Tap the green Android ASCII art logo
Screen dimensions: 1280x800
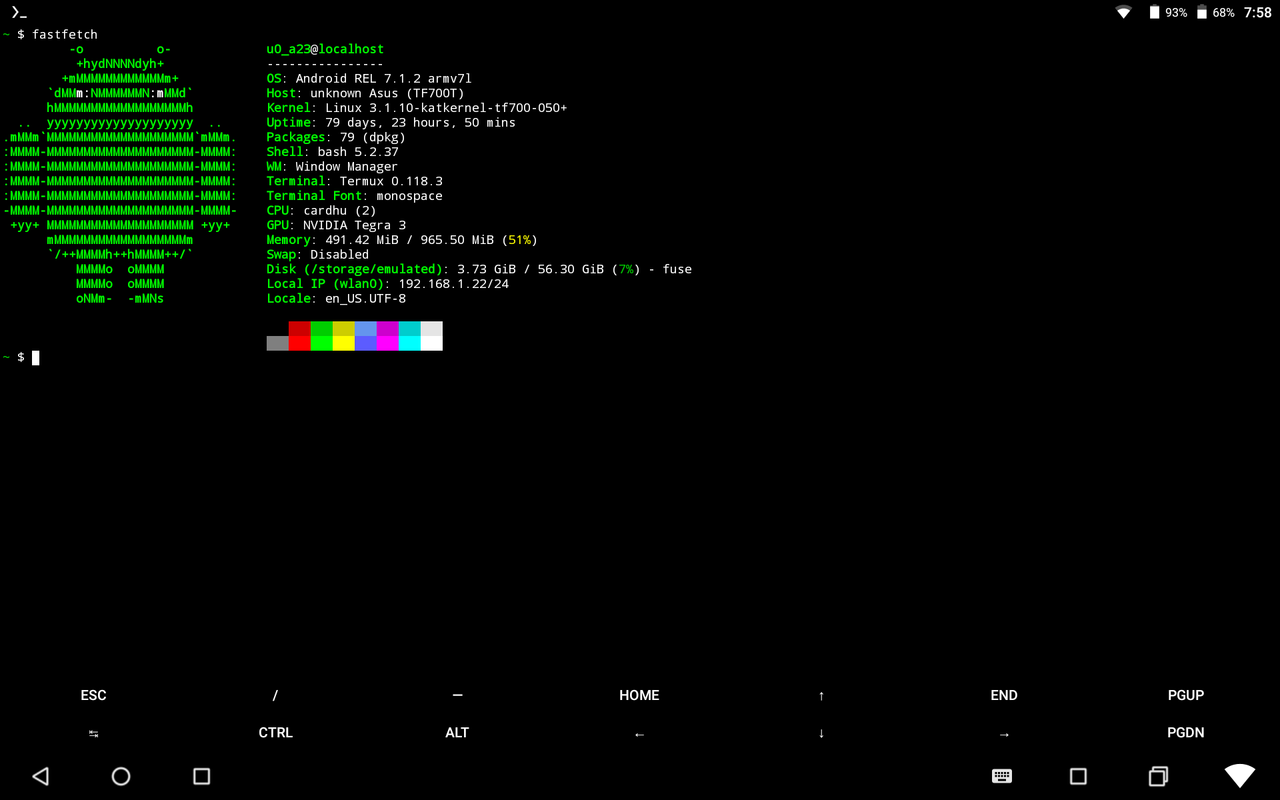coord(120,174)
